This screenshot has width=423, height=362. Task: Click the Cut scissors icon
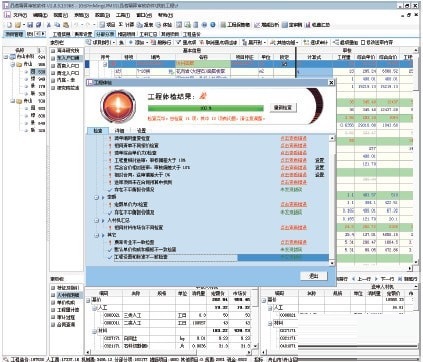point(49,25)
